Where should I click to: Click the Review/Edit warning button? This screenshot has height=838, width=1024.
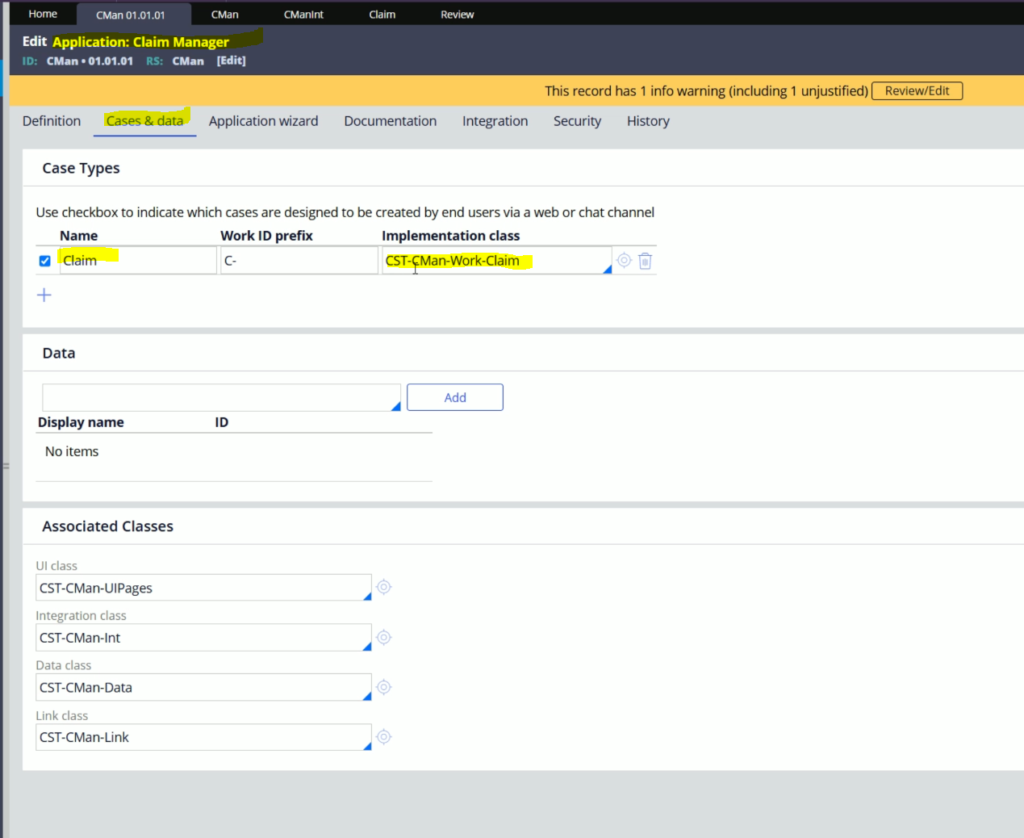pos(917,91)
